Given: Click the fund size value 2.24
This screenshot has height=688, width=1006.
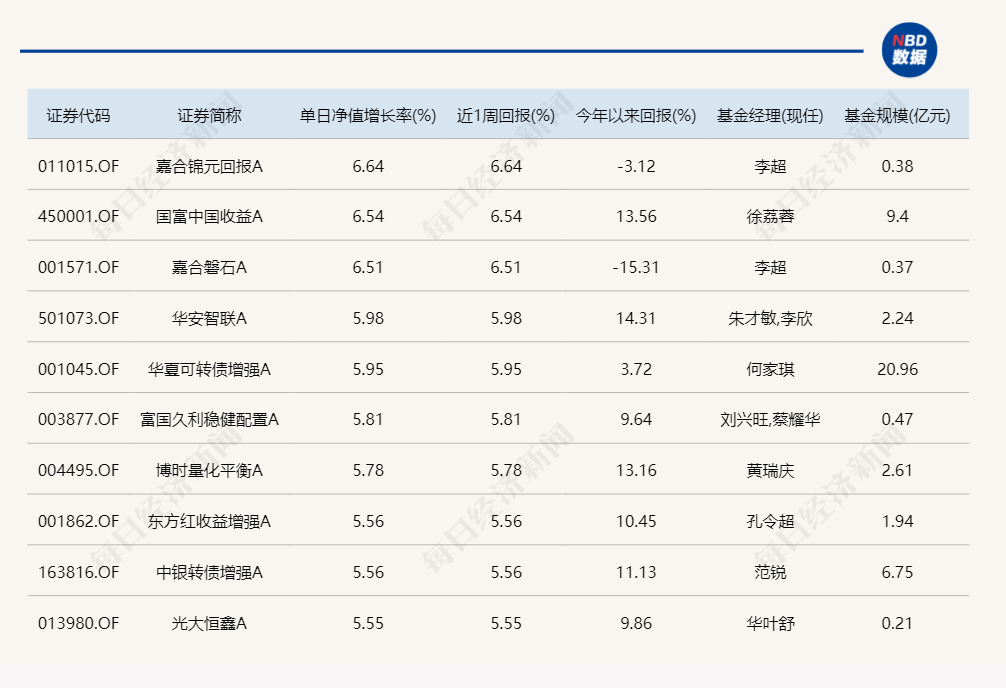Looking at the screenshot, I should (897, 318).
